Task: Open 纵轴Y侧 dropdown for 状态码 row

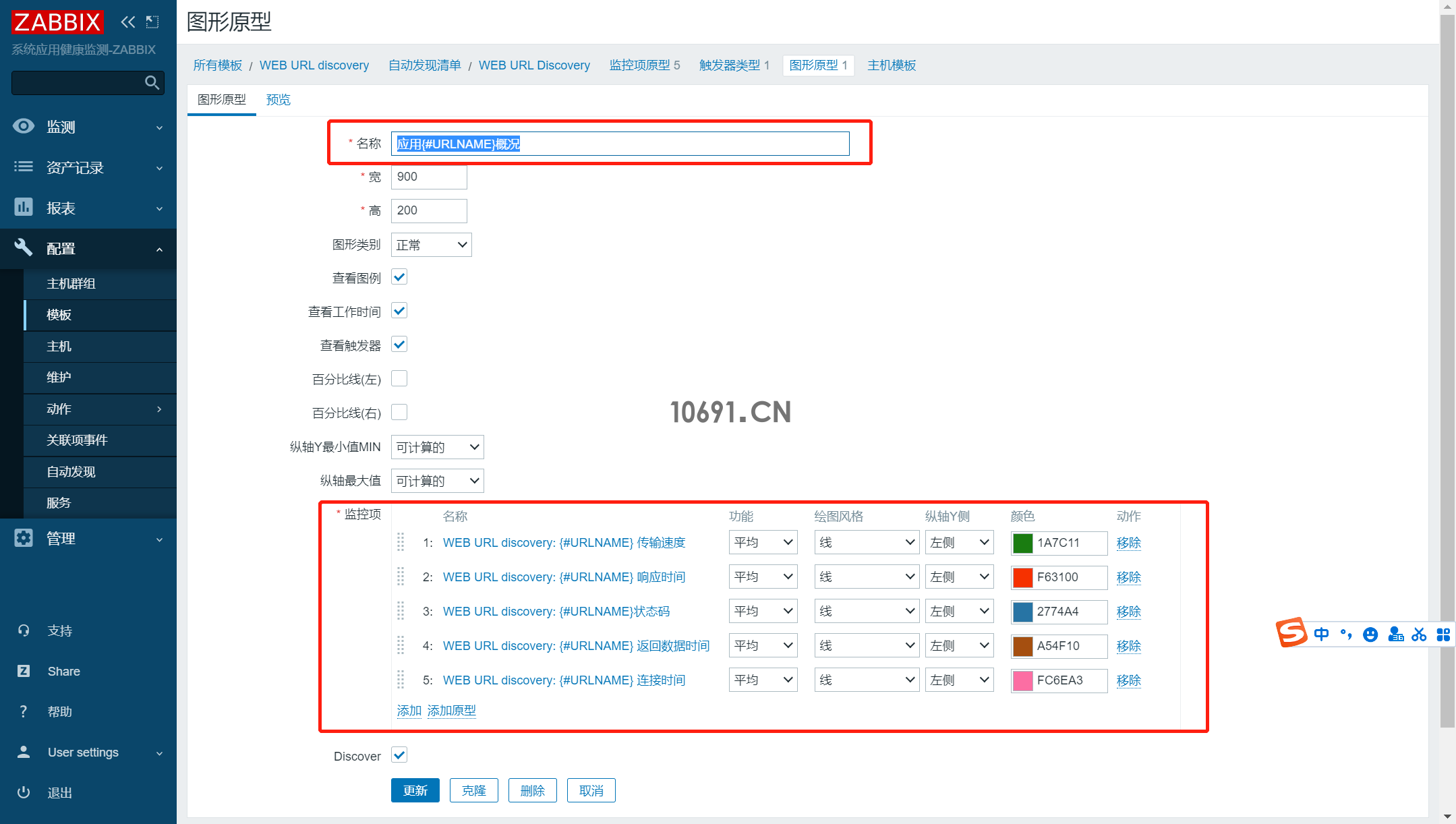Action: point(959,611)
